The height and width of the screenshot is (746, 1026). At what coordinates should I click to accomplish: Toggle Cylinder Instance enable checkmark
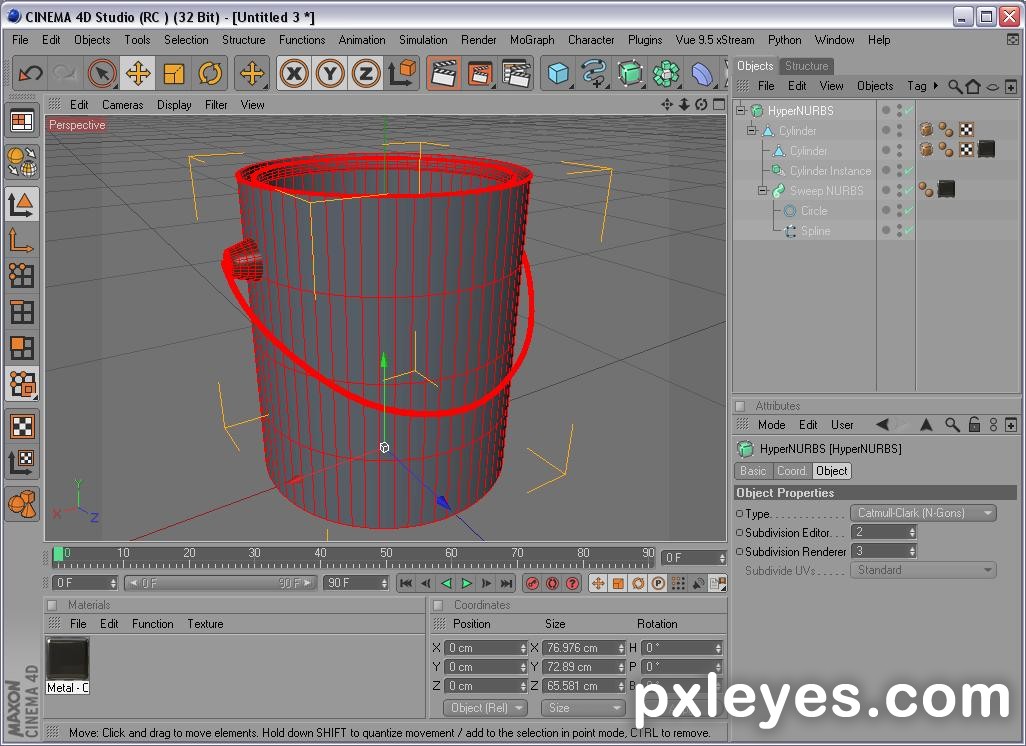[909, 170]
